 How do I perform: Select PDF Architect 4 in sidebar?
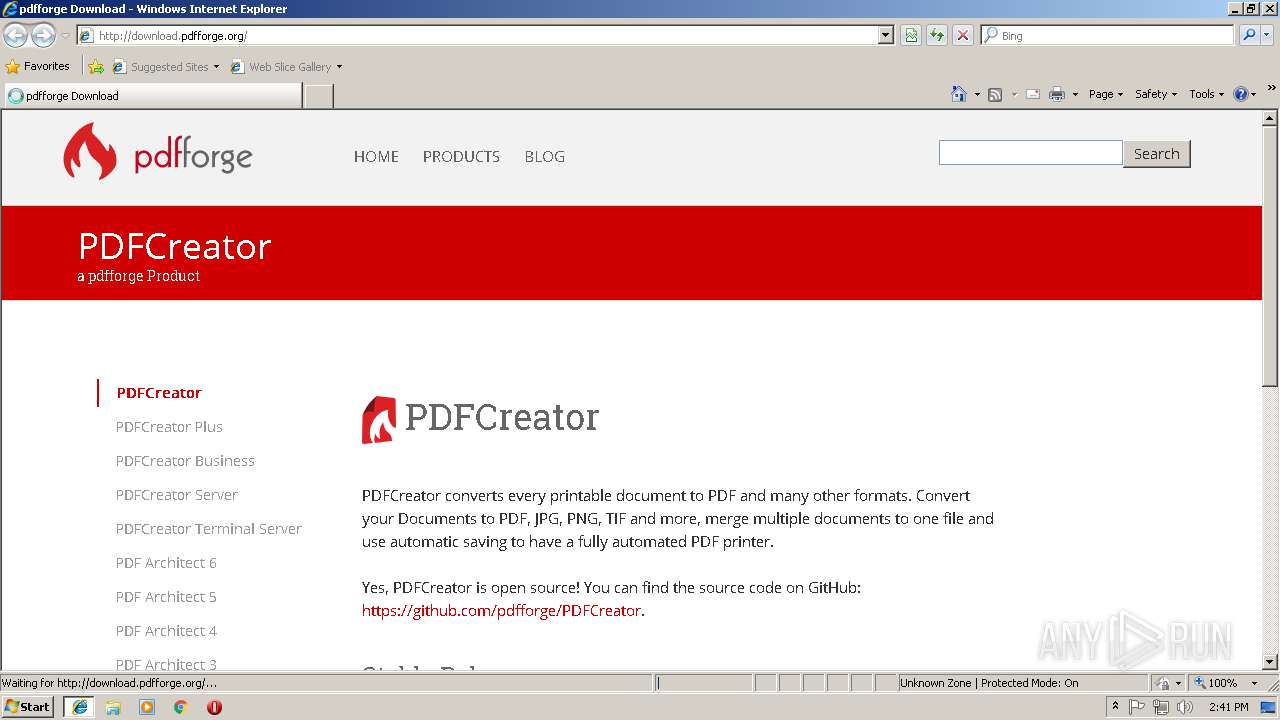(x=166, y=631)
